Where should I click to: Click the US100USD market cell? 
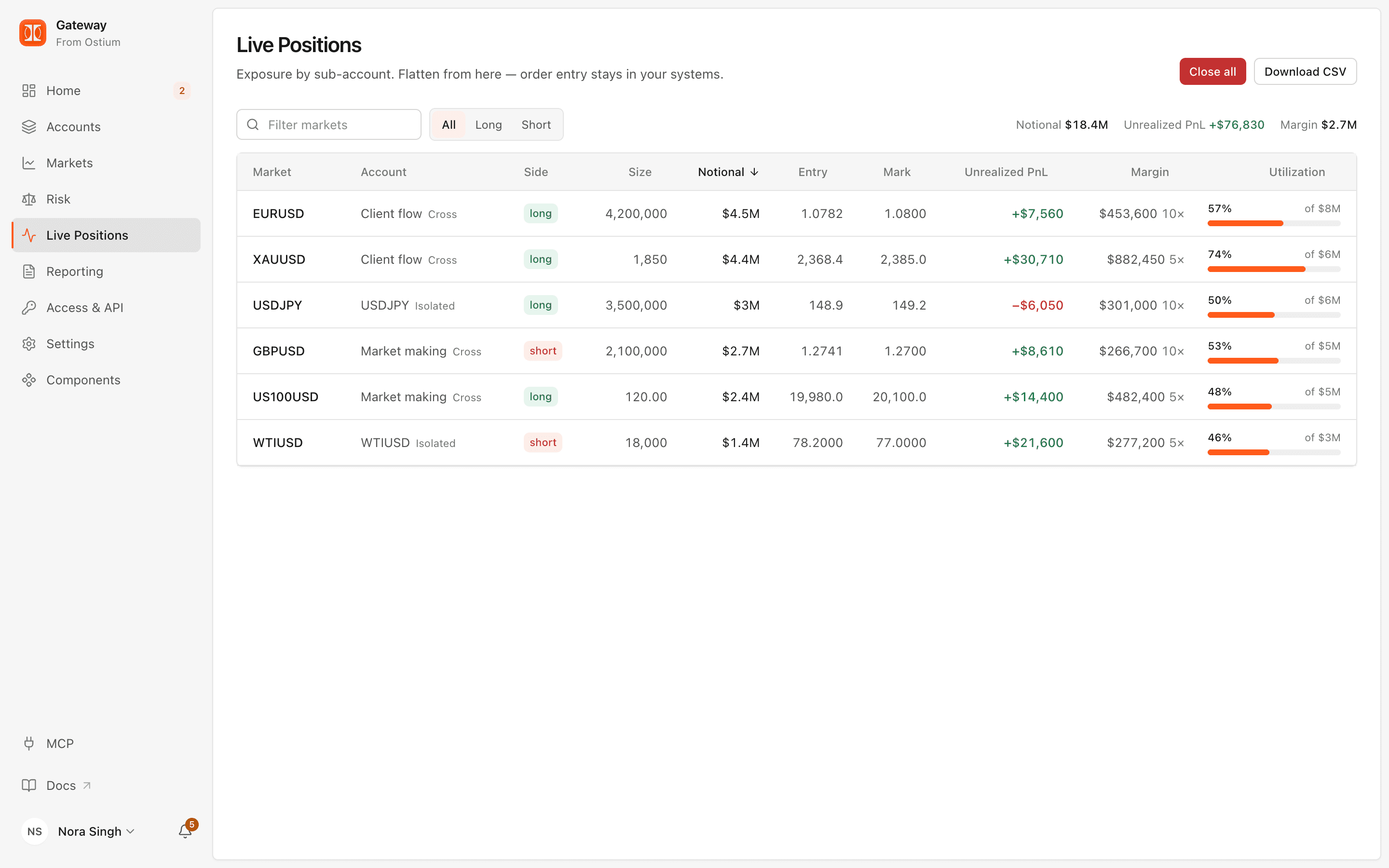285,397
